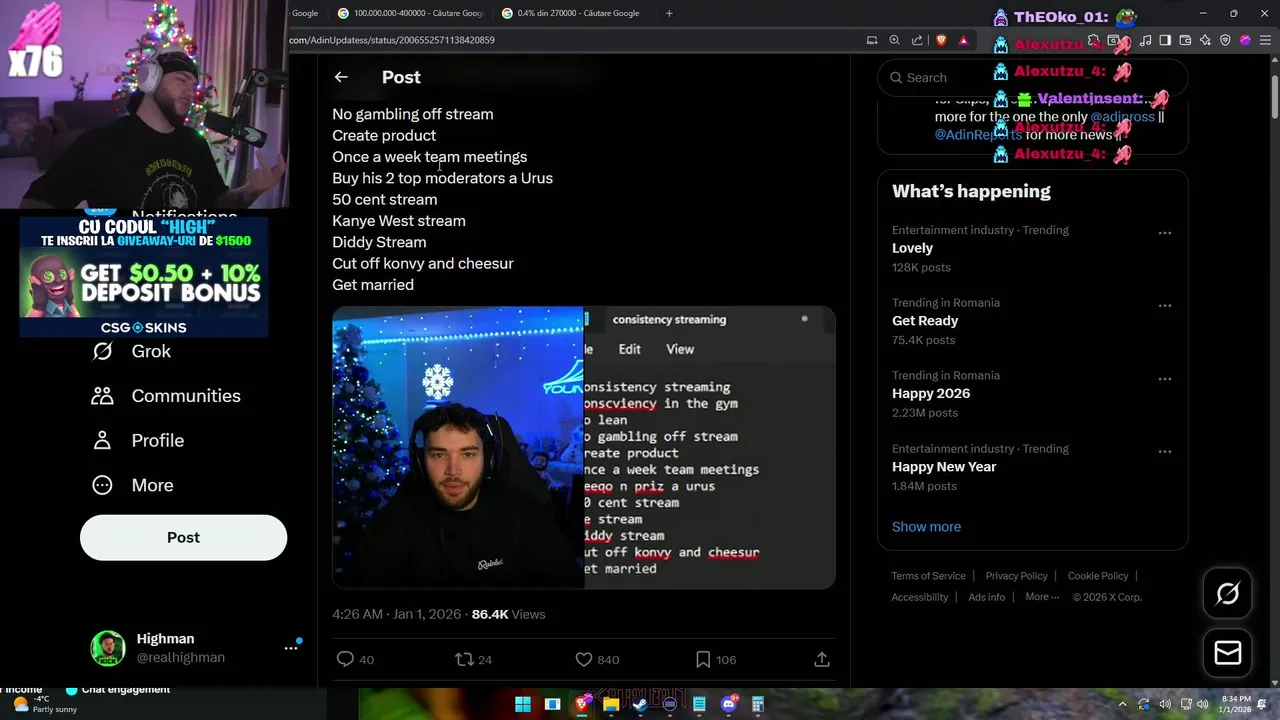Open the browser profile avatar
Image resolution: width=1280 pixels, height=720 pixels.
pos(1245,40)
